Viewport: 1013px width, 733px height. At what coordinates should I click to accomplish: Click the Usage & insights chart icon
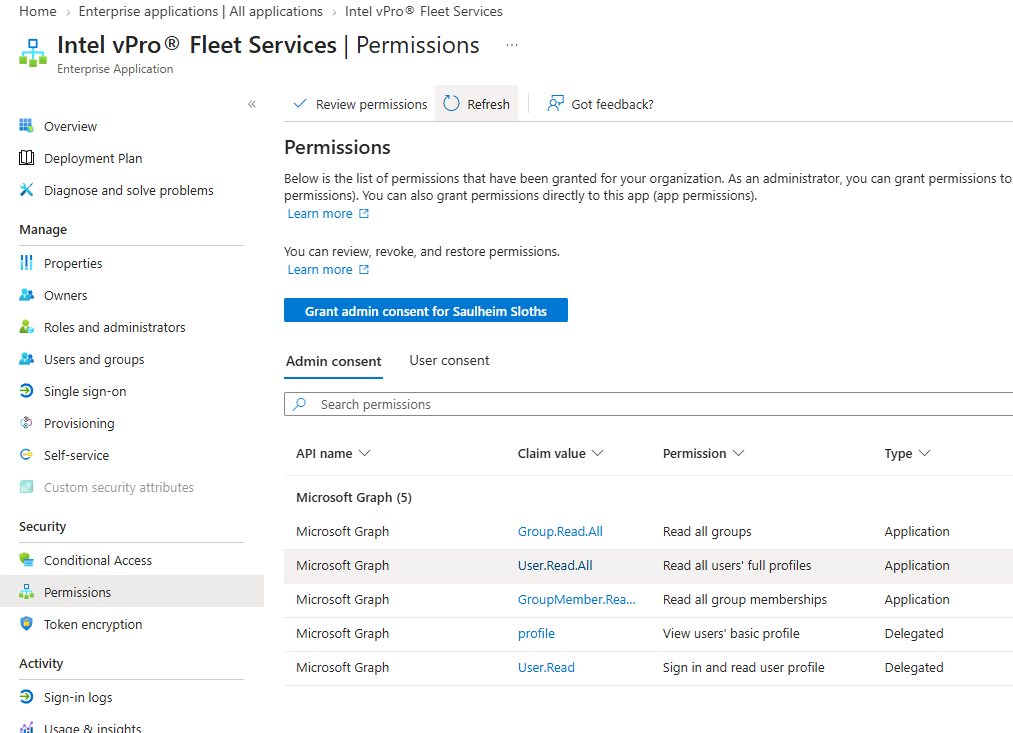26,728
